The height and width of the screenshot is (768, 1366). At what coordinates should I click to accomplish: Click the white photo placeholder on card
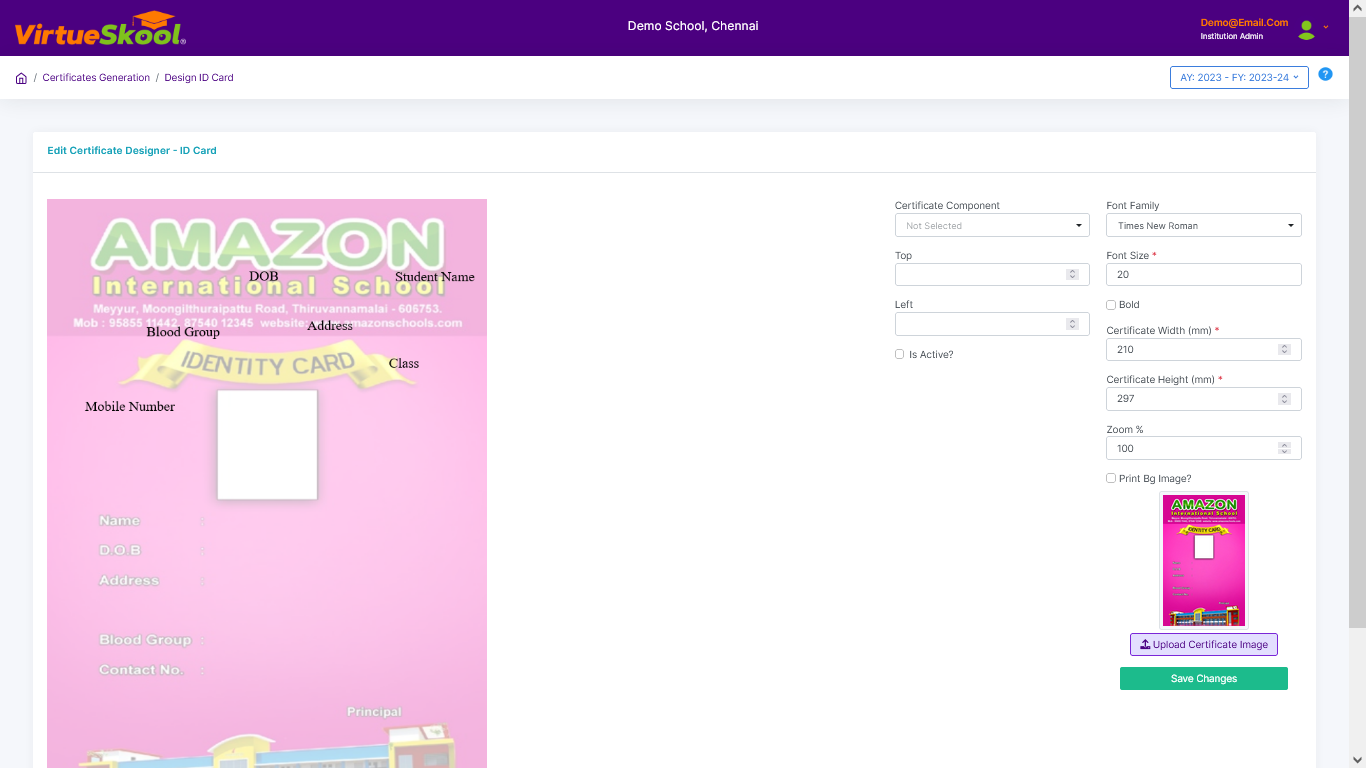[x=267, y=445]
